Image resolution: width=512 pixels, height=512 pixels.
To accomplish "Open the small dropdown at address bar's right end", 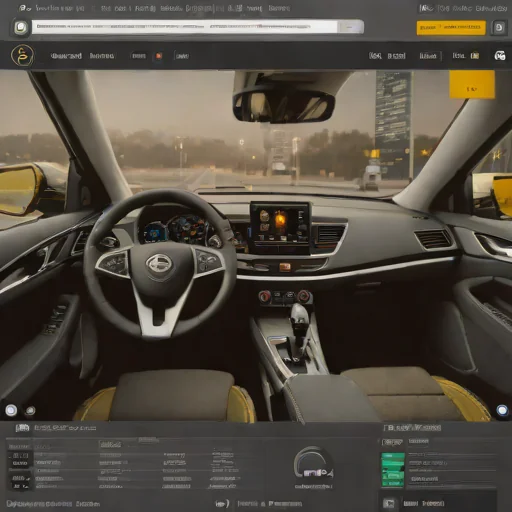I will (x=350, y=27).
